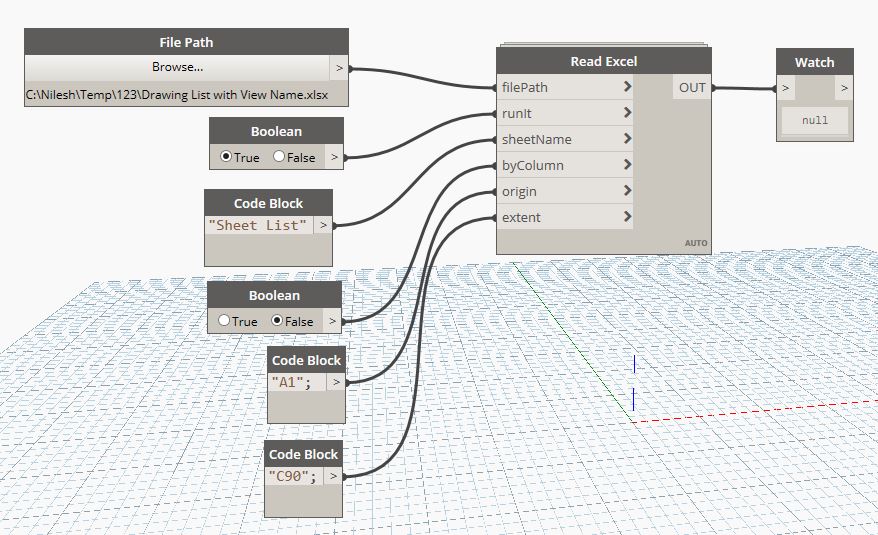
Task: Click output port of "Sheet List" code block
Action: 323,225
